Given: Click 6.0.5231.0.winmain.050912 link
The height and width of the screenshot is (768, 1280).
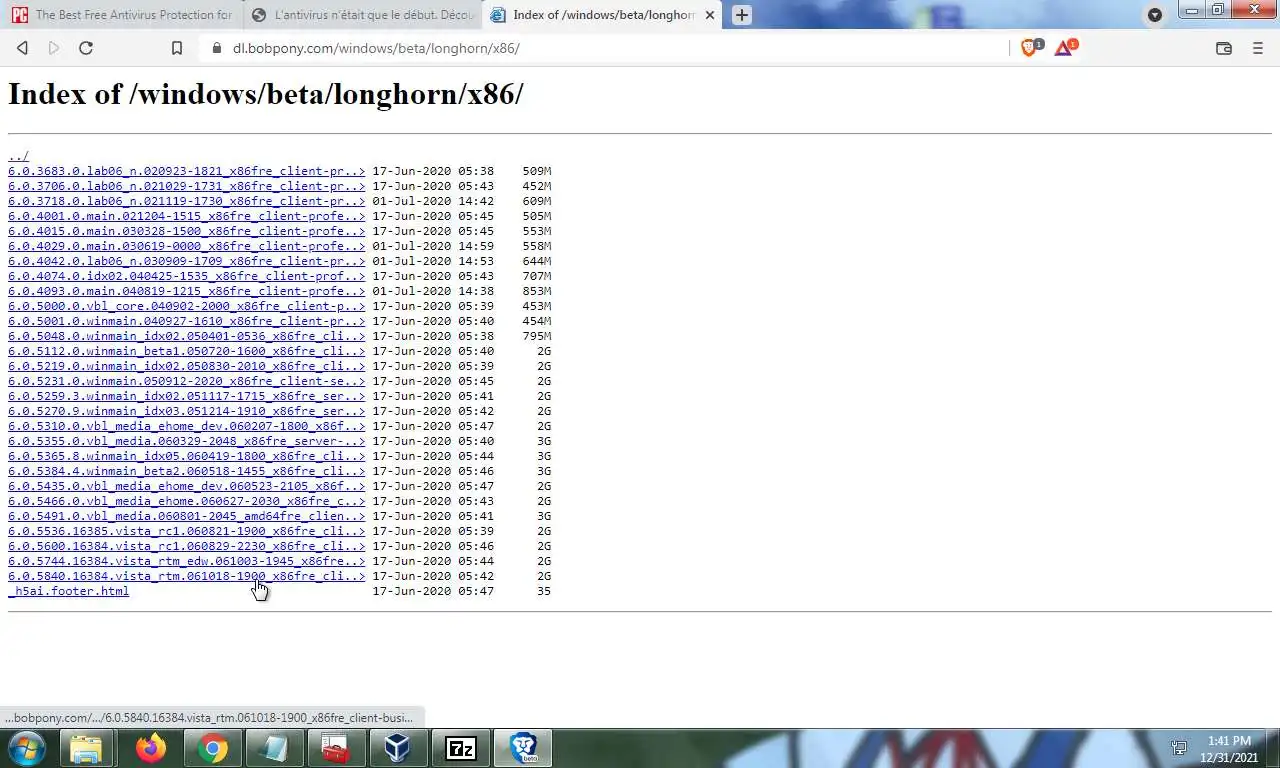Looking at the screenshot, I should (x=187, y=381).
